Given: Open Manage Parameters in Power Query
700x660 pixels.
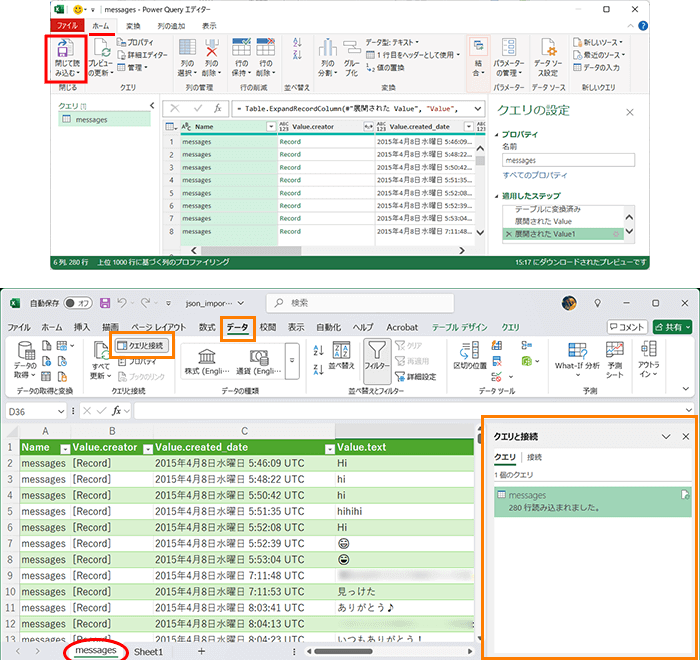Looking at the screenshot, I should [x=508, y=58].
